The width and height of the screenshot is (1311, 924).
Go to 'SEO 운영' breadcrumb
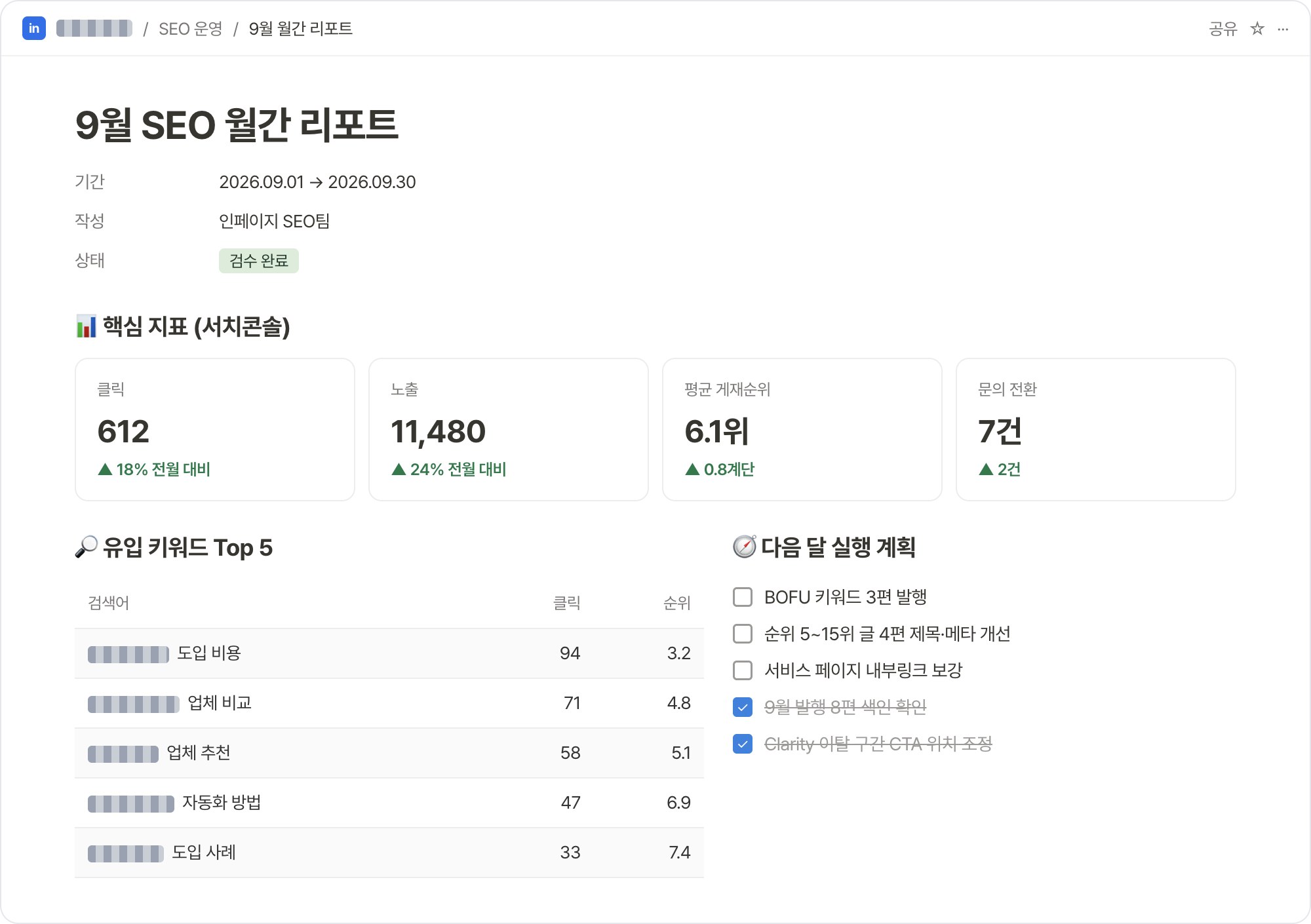(190, 29)
